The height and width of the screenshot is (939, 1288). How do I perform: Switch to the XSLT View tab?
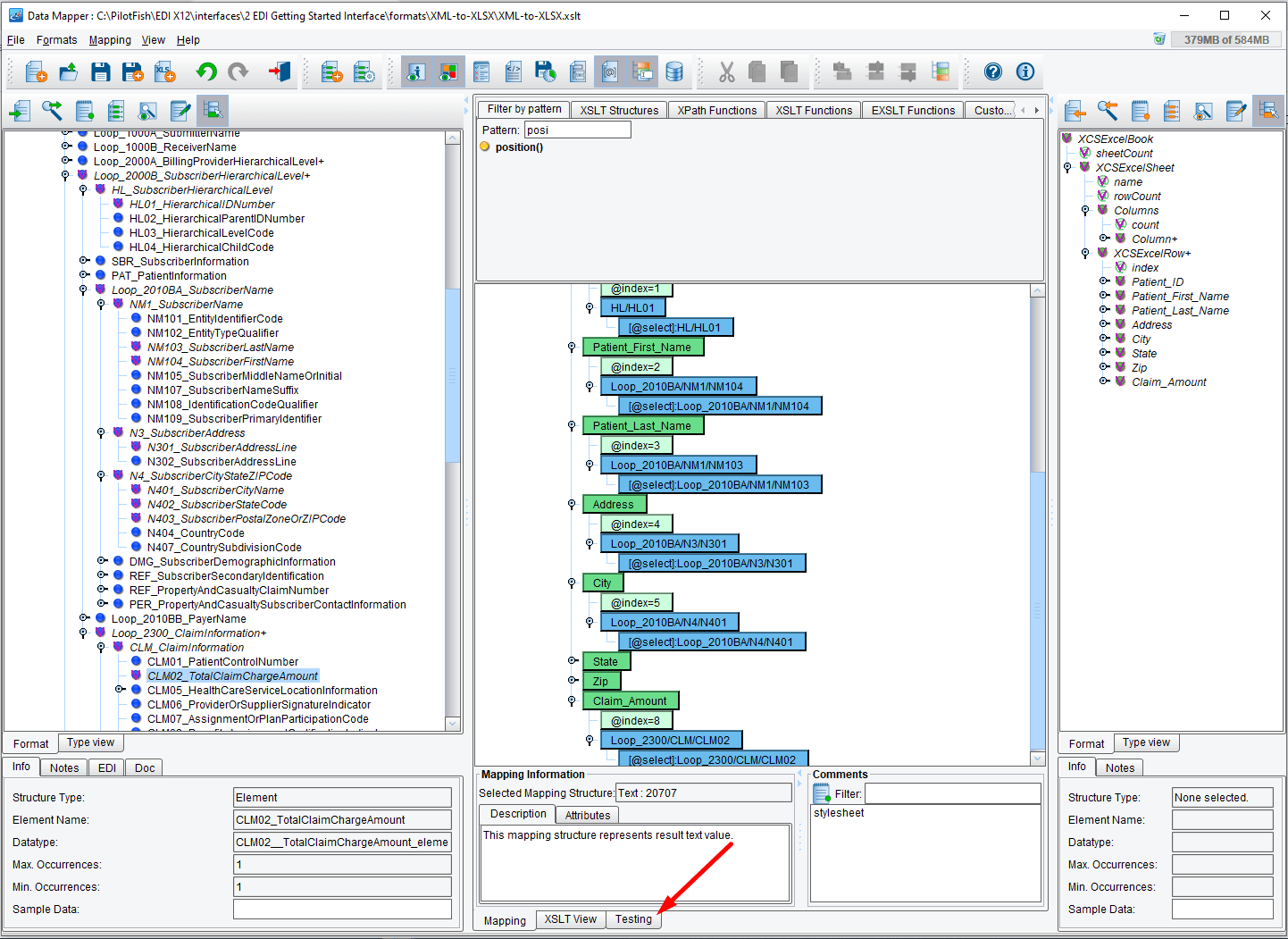(x=571, y=919)
